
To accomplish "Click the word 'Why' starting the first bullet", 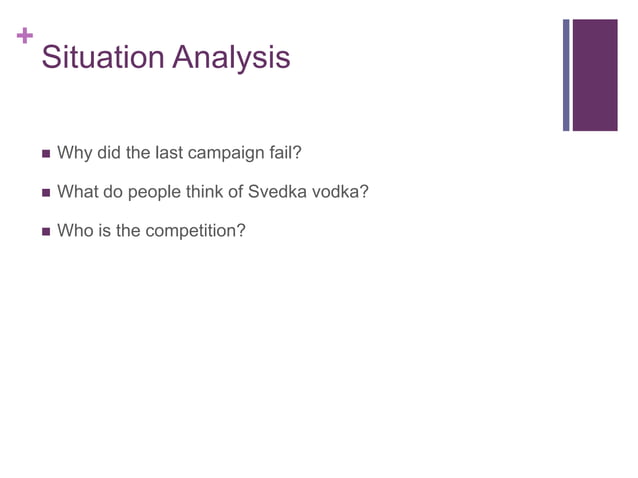I will (74, 154).
